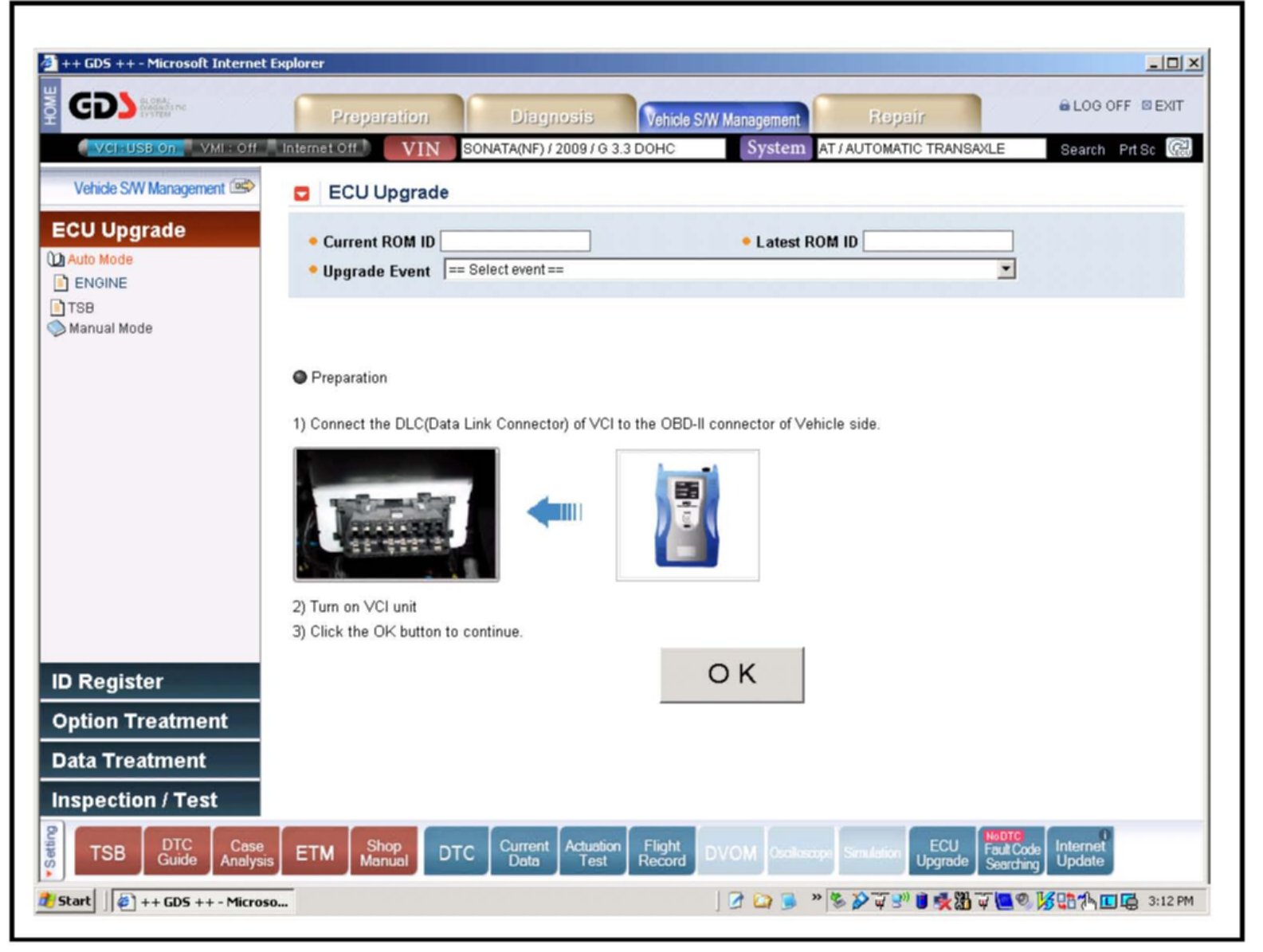Screen dimensions: 1263x952
Task: Expand the Data Treatment panel
Action: pos(150,761)
